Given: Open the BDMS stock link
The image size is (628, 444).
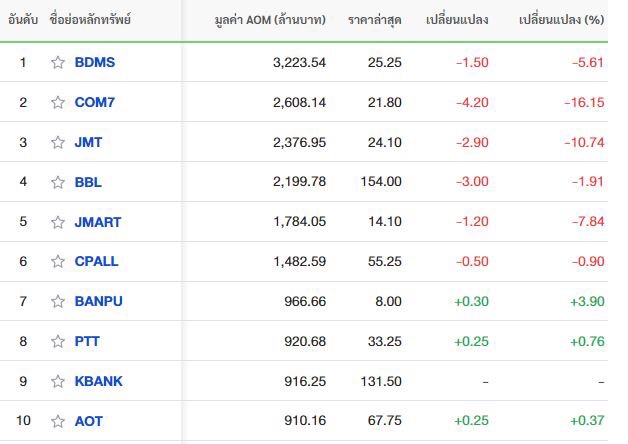Looking at the screenshot, I should (x=95, y=62).
